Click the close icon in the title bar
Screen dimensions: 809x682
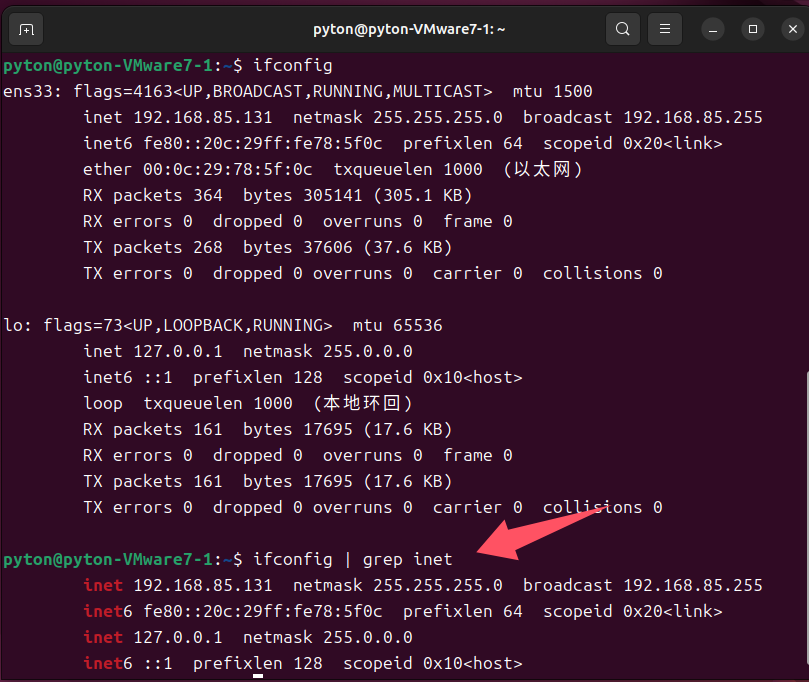click(x=790, y=28)
